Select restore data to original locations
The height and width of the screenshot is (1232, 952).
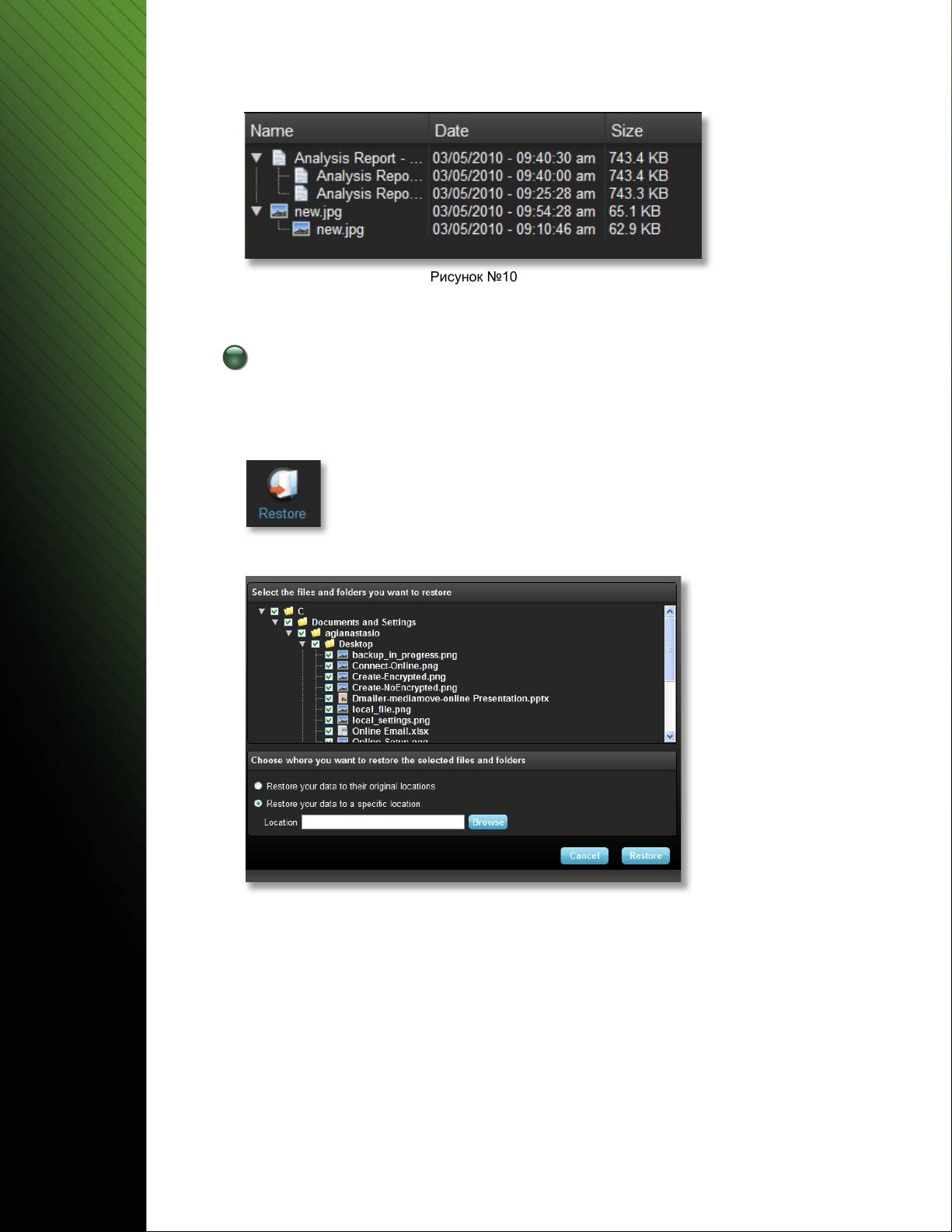[259, 787]
